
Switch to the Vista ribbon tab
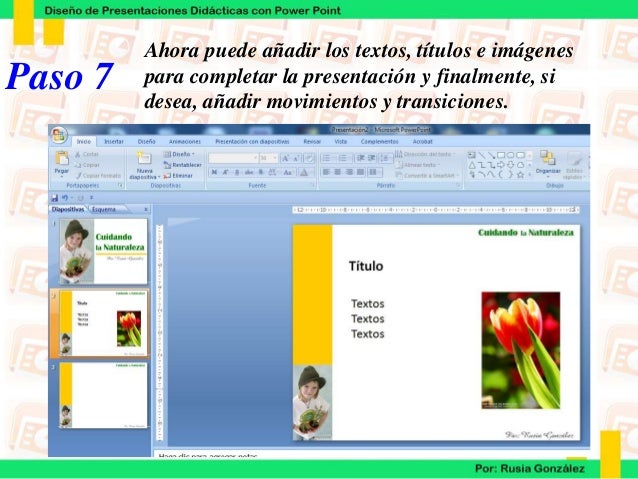pos(341,142)
